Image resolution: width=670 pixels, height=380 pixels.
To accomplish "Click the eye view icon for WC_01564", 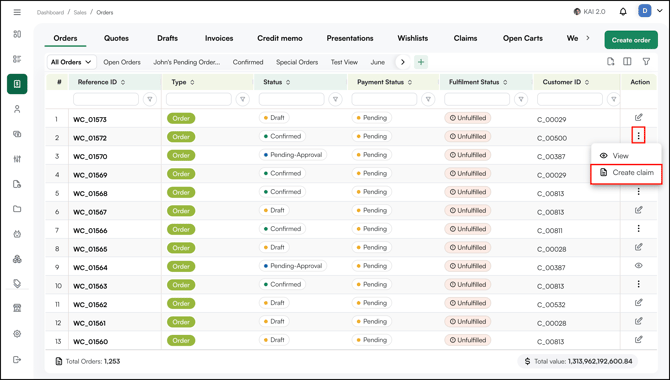I will pyautogui.click(x=638, y=265).
